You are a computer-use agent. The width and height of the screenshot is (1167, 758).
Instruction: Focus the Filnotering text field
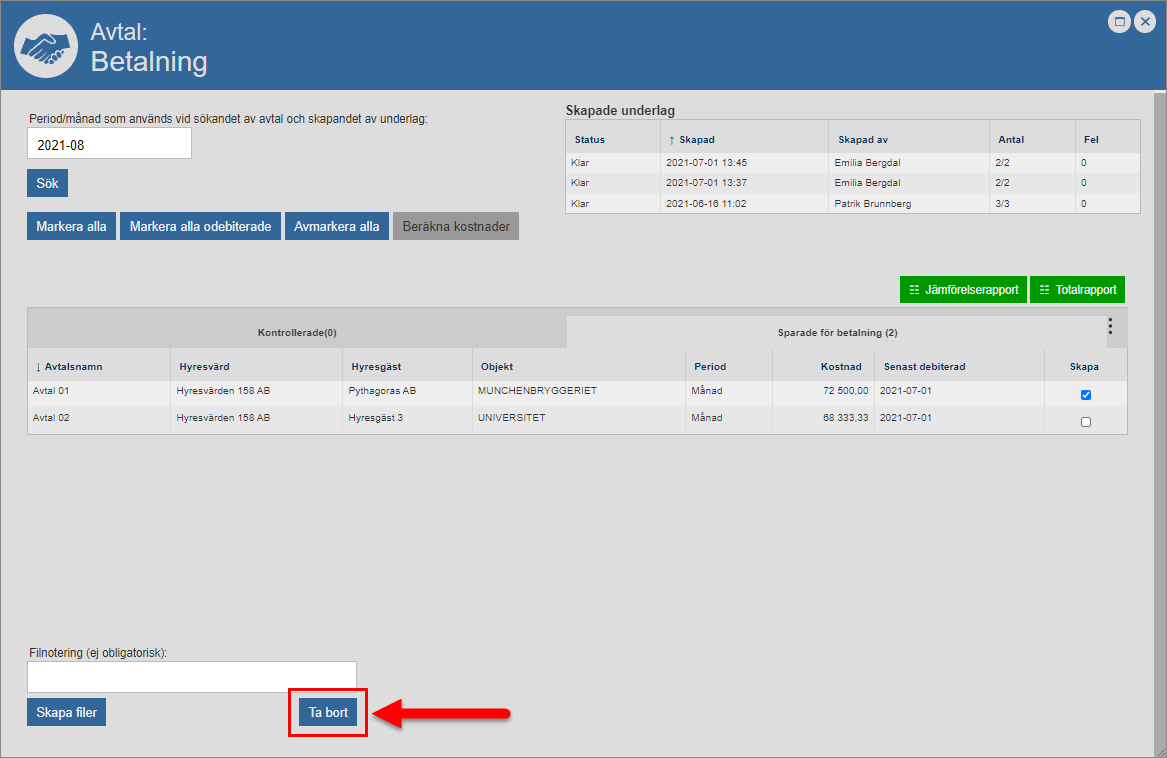[191, 677]
